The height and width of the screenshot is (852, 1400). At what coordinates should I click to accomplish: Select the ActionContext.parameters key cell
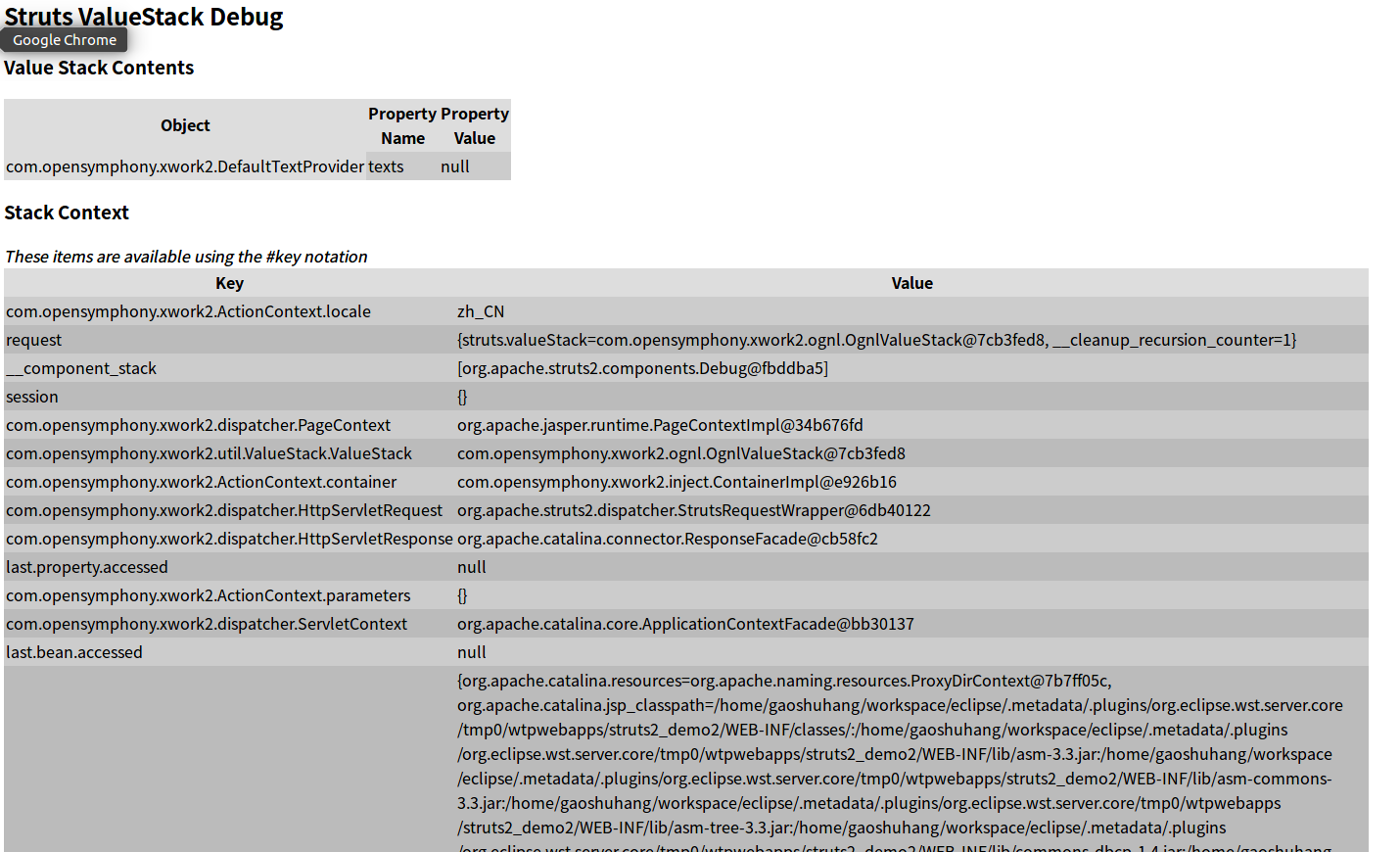229,595
